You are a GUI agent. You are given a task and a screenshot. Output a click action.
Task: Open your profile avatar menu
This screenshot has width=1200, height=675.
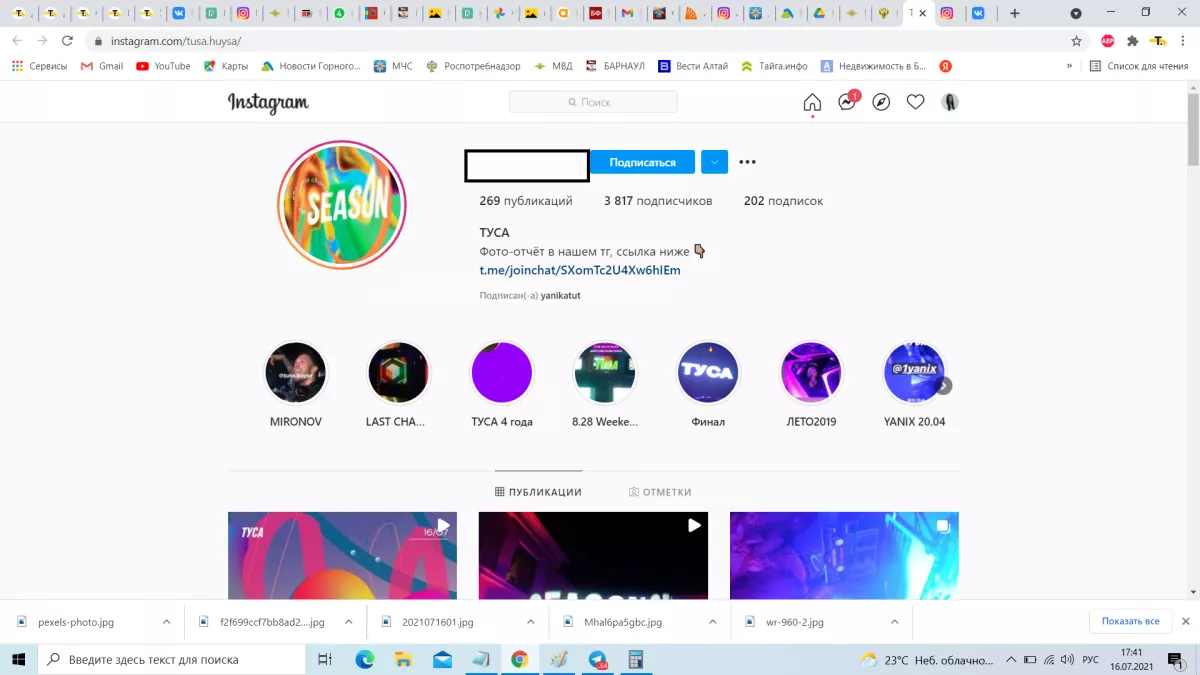950,102
